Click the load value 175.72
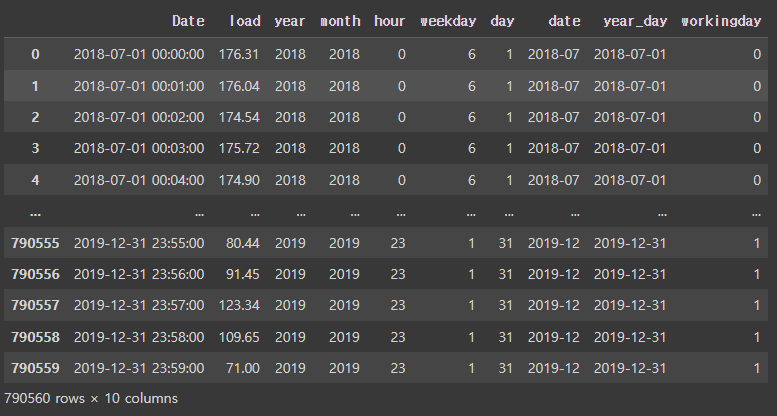The image size is (777, 416). click(239, 148)
